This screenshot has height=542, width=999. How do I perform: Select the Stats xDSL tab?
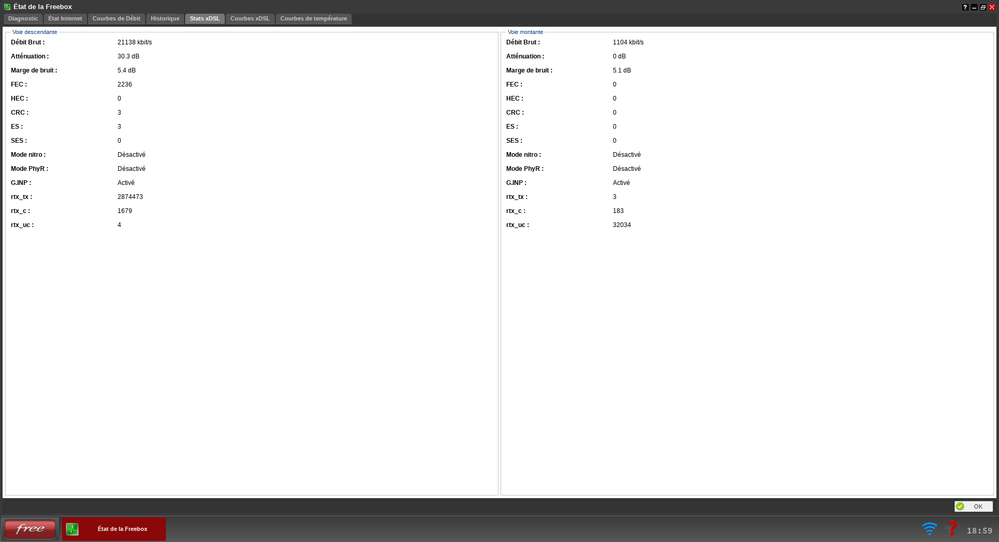tap(205, 18)
